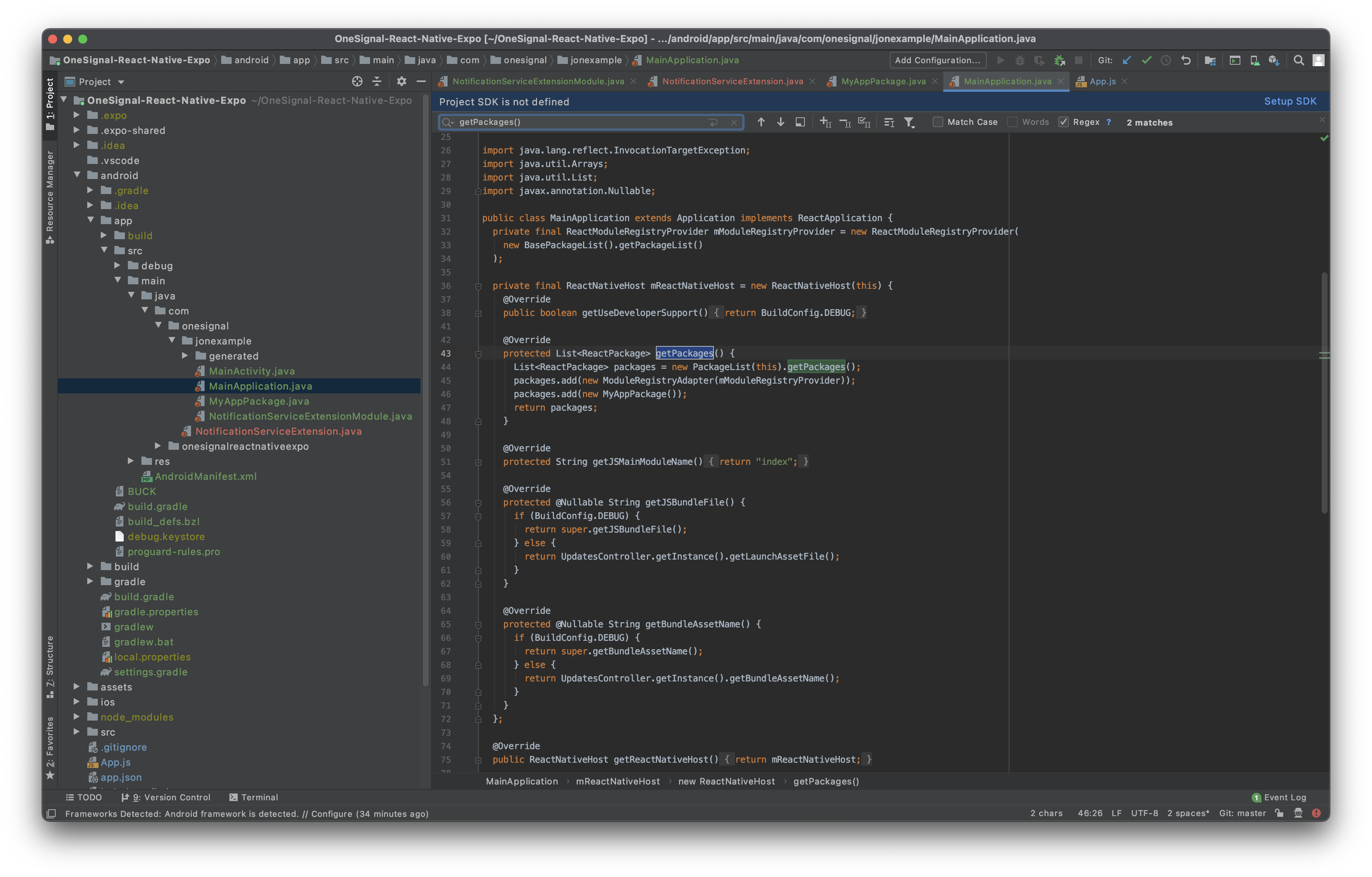Expand the ios folder
The image size is (1372, 877).
tap(76, 701)
